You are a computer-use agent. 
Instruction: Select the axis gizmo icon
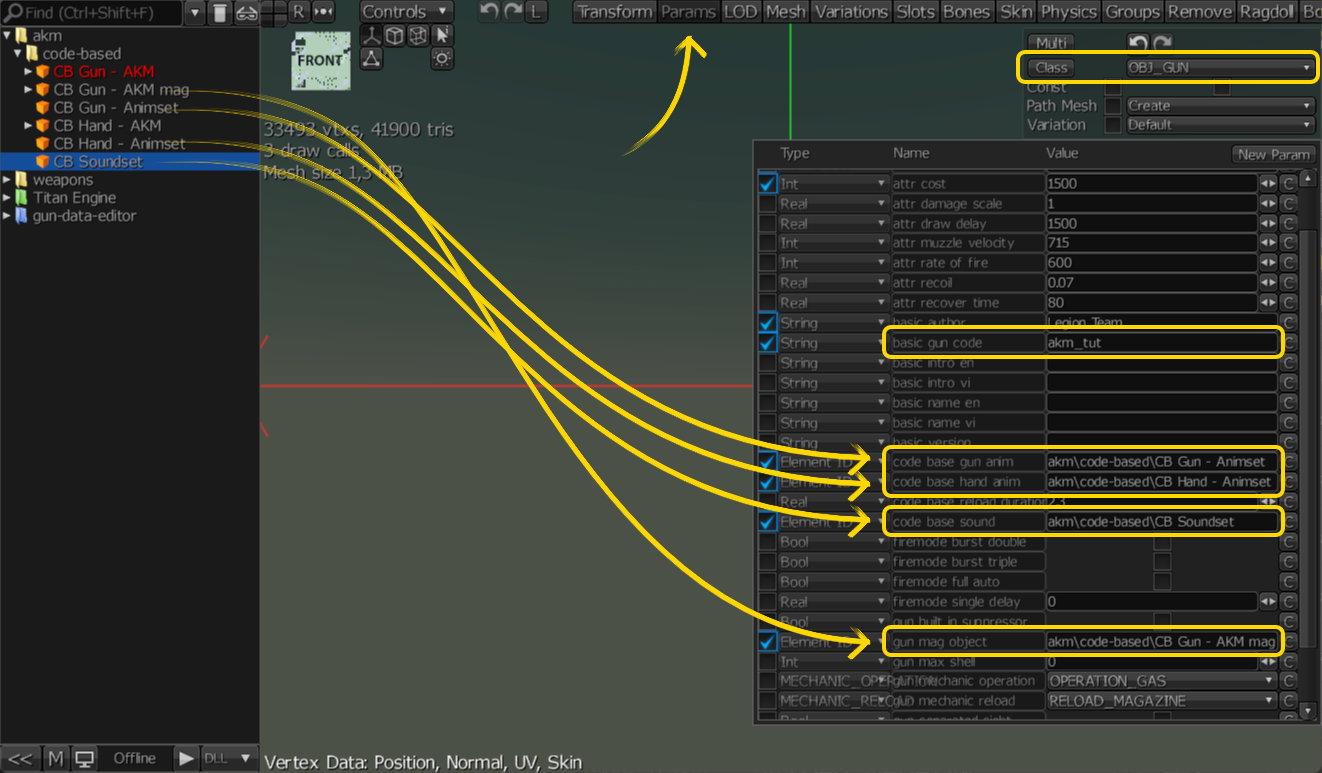pos(371,36)
